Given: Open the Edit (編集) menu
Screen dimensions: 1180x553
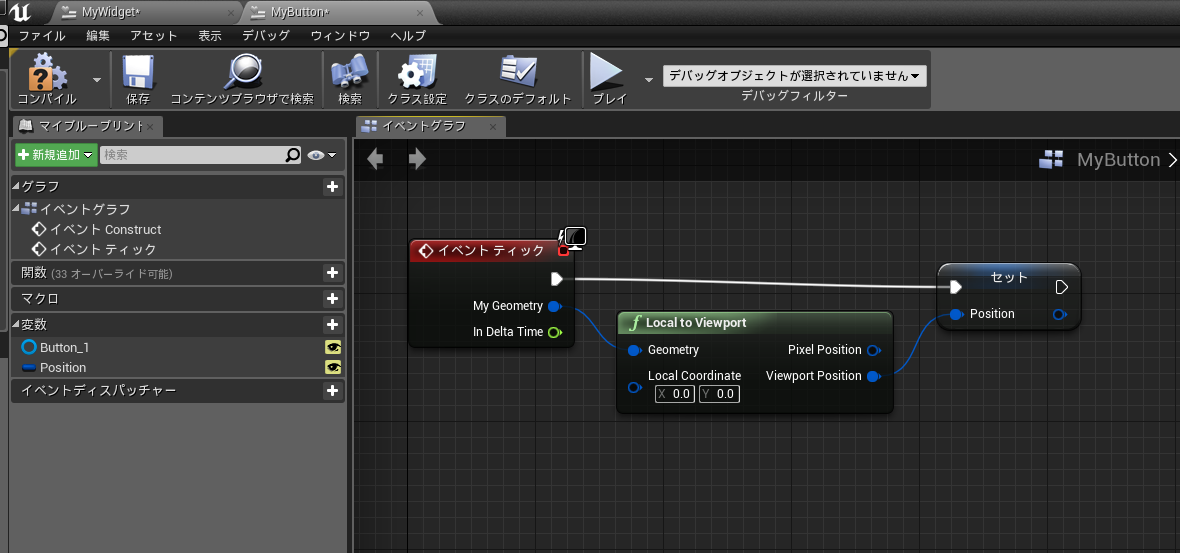Looking at the screenshot, I should point(98,36).
